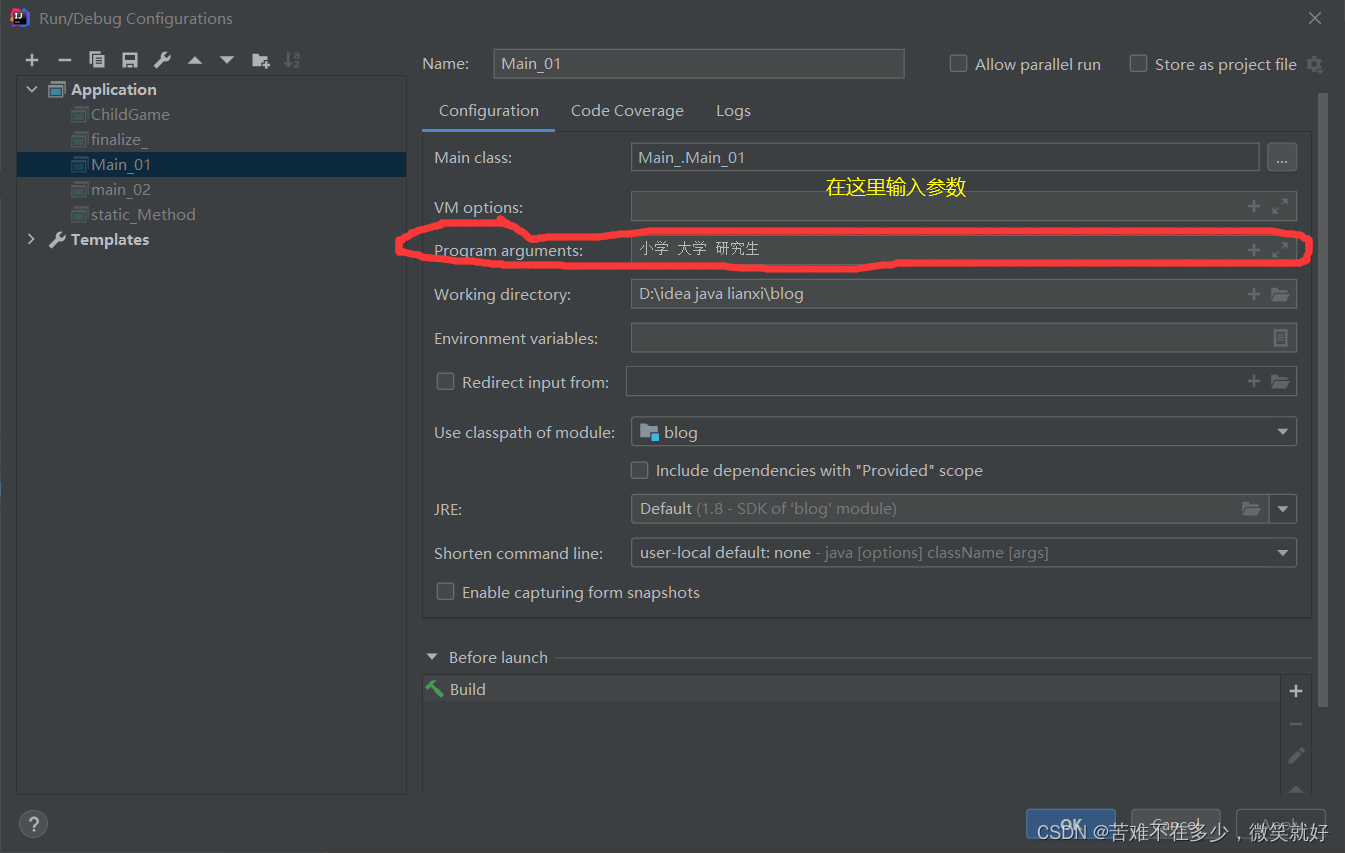Confirm settings with OK
Image resolution: width=1345 pixels, height=853 pixels.
pos(1071,823)
